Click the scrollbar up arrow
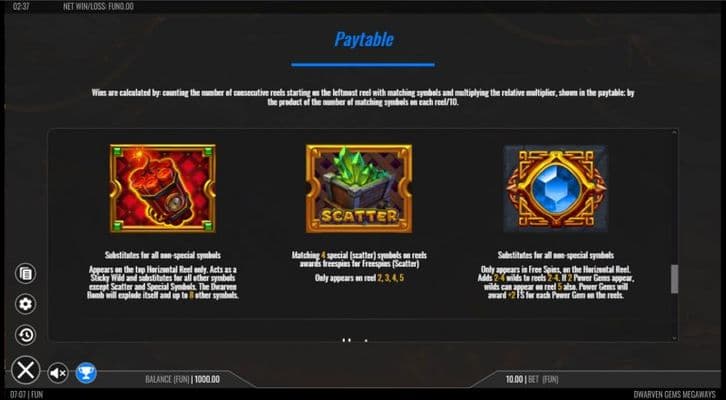Image resolution: width=726 pixels, height=400 pixels. click(675, 133)
